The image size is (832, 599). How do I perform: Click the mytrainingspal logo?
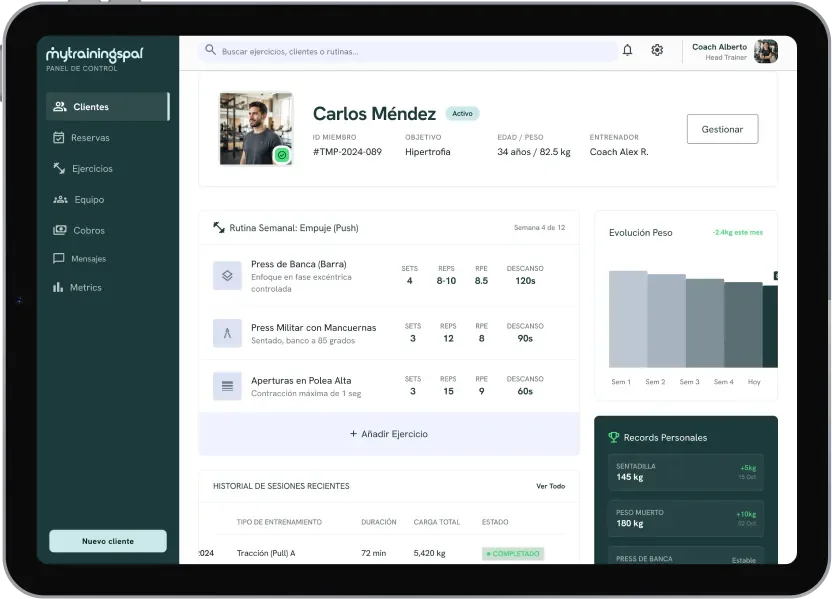94,55
